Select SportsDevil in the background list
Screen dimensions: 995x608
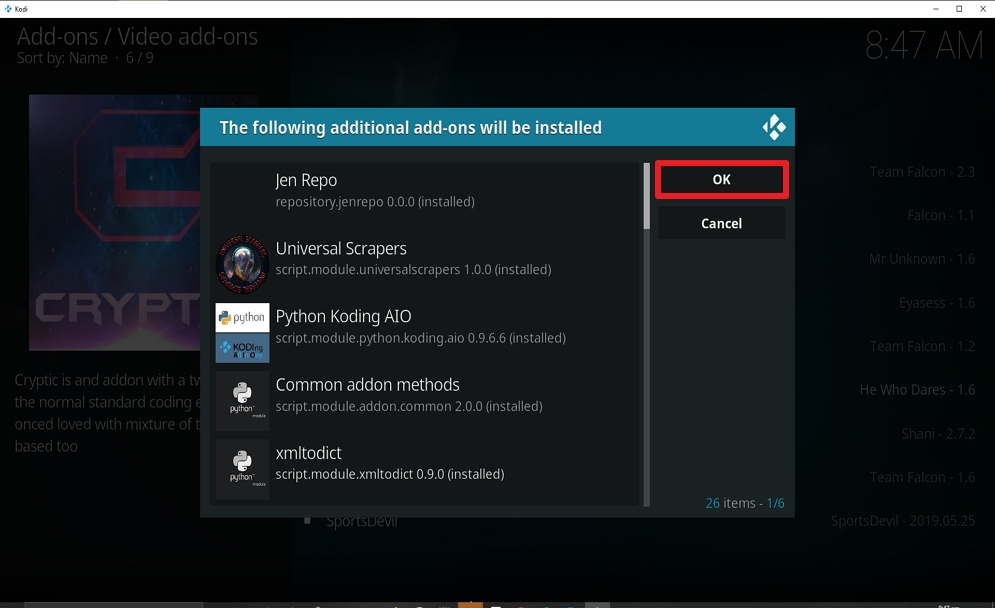[362, 522]
